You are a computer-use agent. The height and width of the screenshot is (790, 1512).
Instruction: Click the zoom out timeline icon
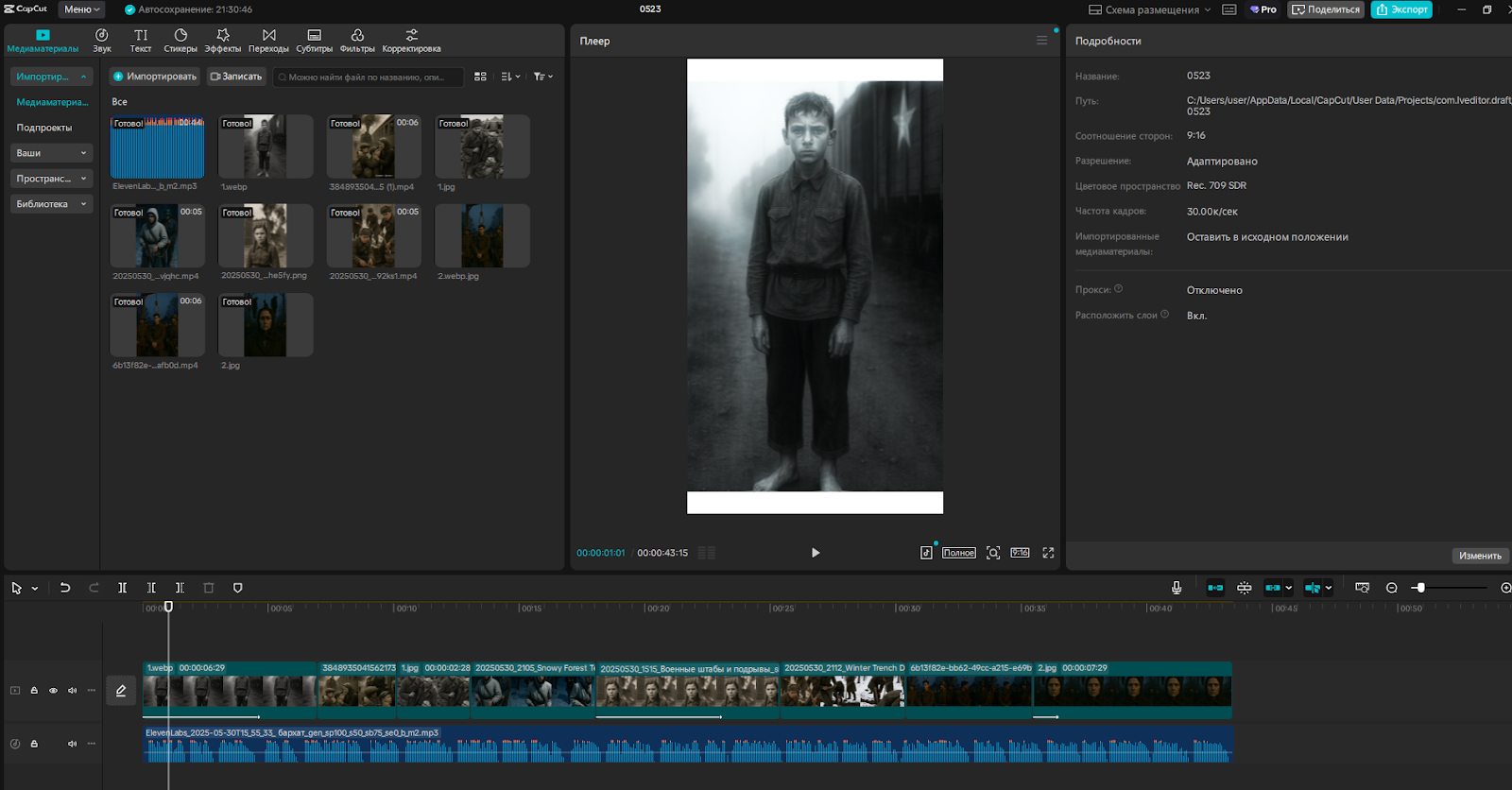click(x=1392, y=588)
